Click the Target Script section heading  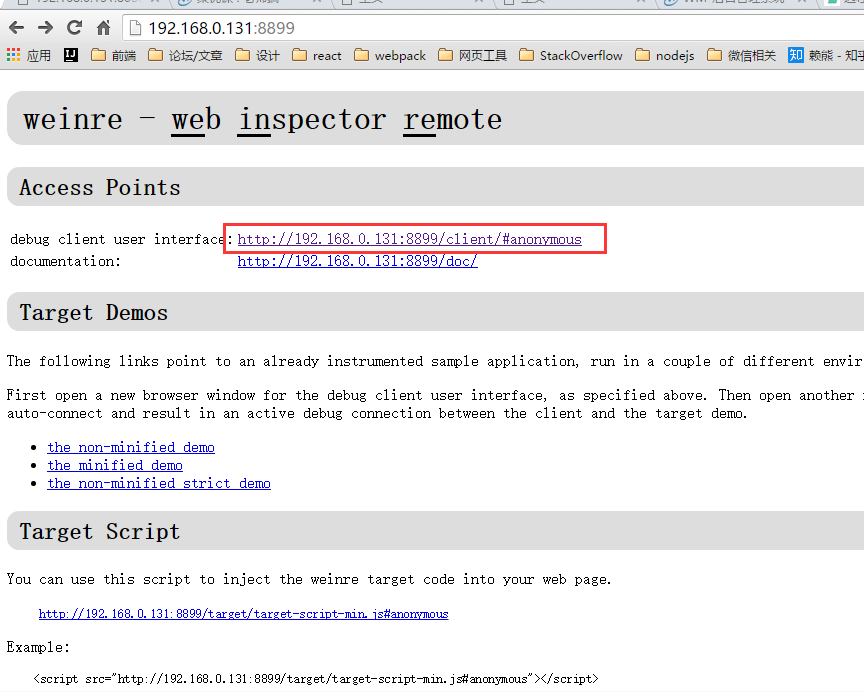[100, 532]
